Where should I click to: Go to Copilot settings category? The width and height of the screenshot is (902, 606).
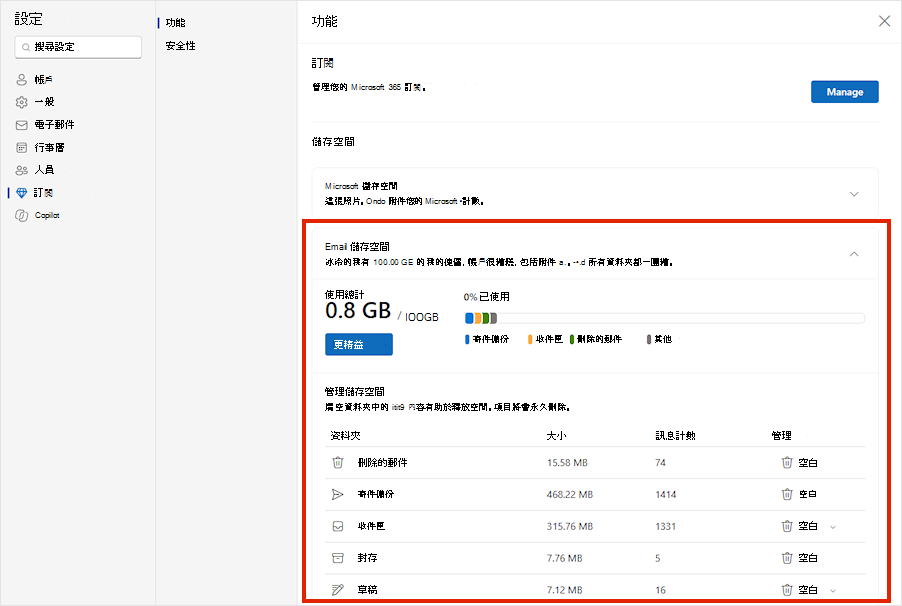coord(47,215)
